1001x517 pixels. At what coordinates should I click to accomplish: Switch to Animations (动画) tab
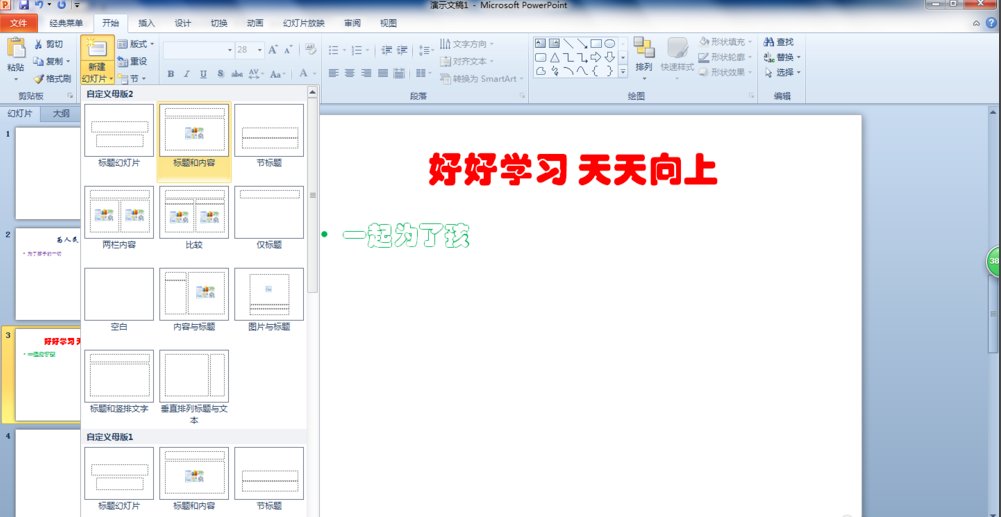coord(255,23)
